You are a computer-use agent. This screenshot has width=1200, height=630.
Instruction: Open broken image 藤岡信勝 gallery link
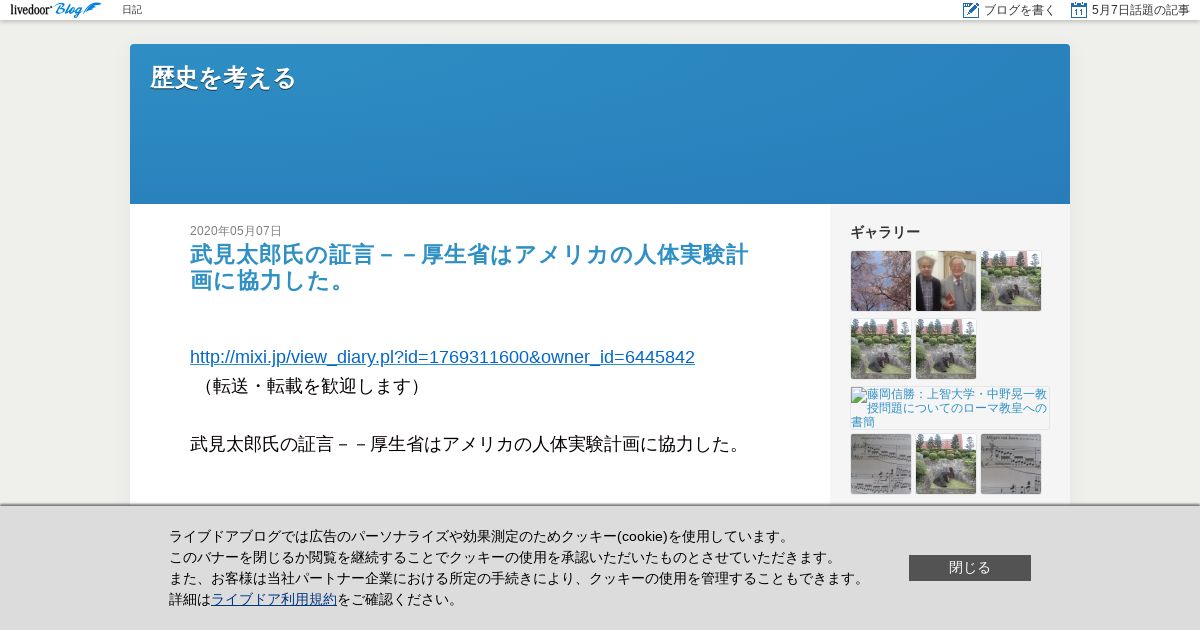[950, 408]
